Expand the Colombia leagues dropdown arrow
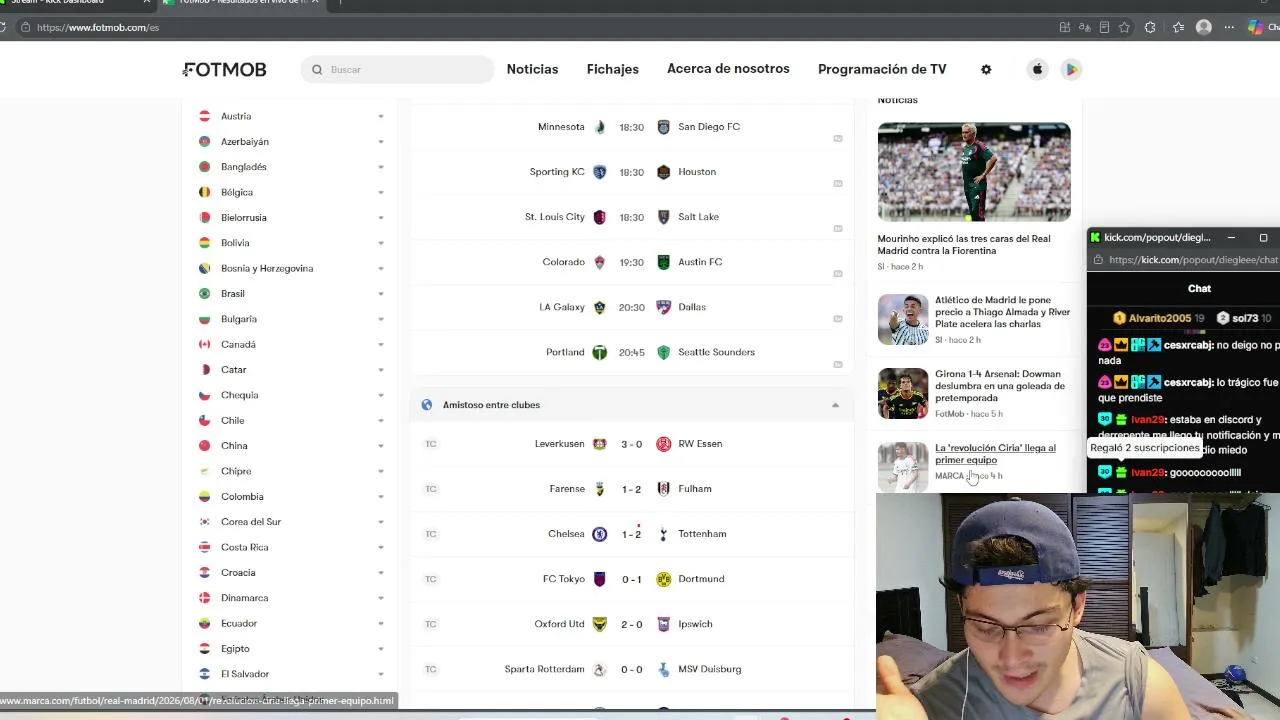 tap(381, 497)
